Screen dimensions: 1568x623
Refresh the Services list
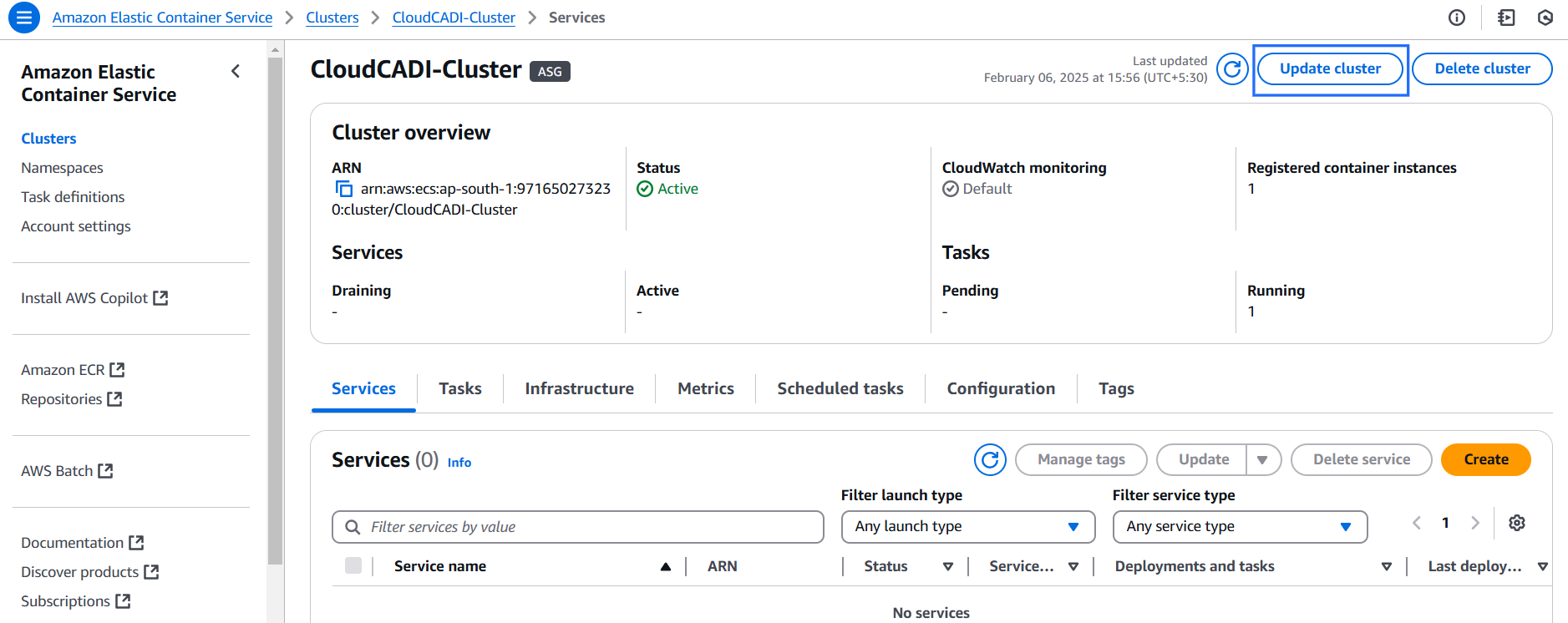[x=989, y=459]
